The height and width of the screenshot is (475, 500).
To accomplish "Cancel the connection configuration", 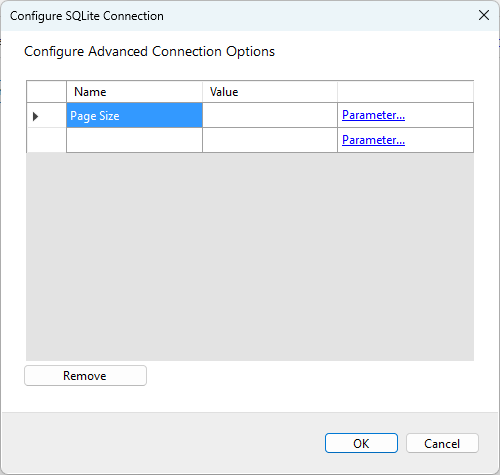I will [442, 443].
